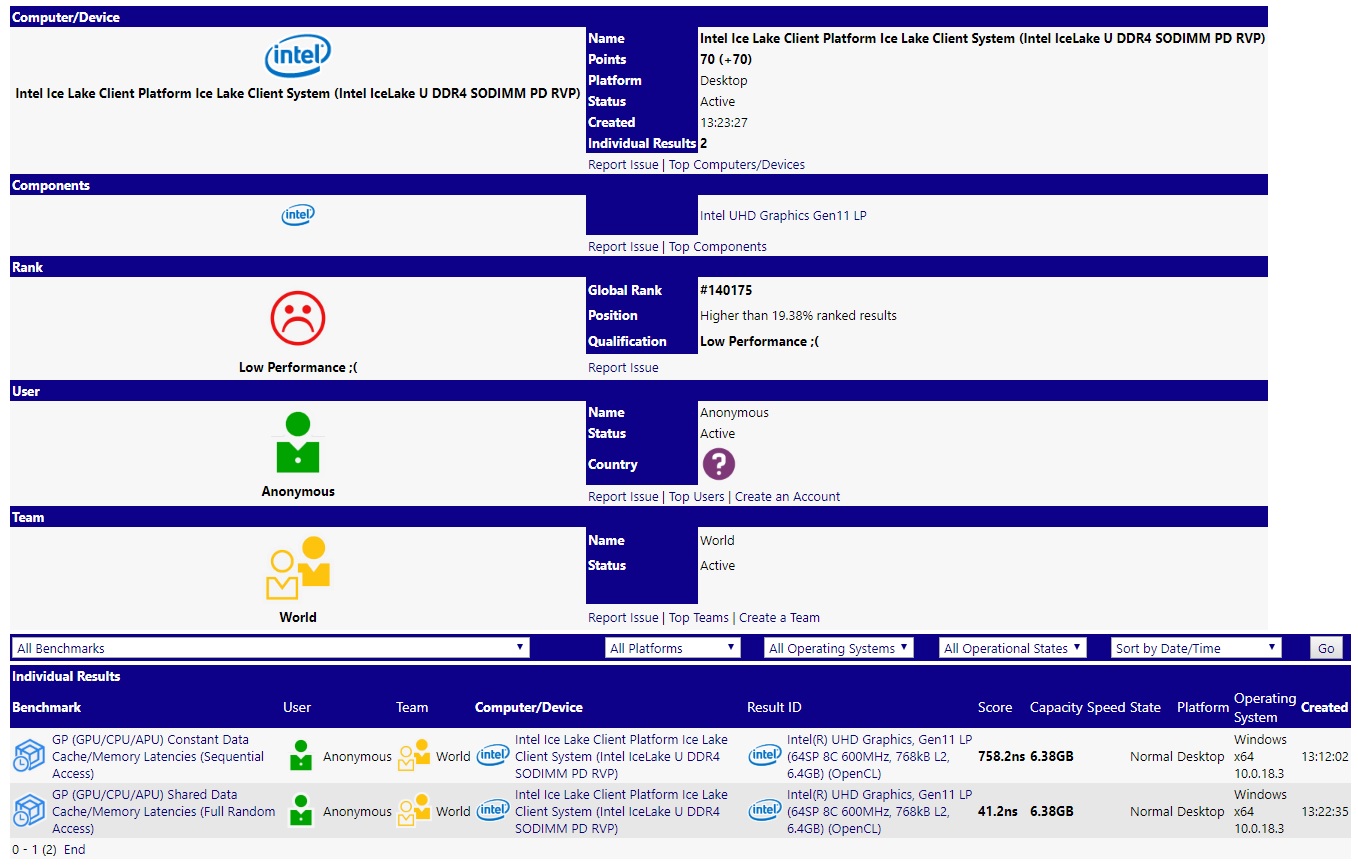The image size is (1358, 865).
Task: Click Intel Result ID icon in 758.2ns row
Action: (765, 755)
